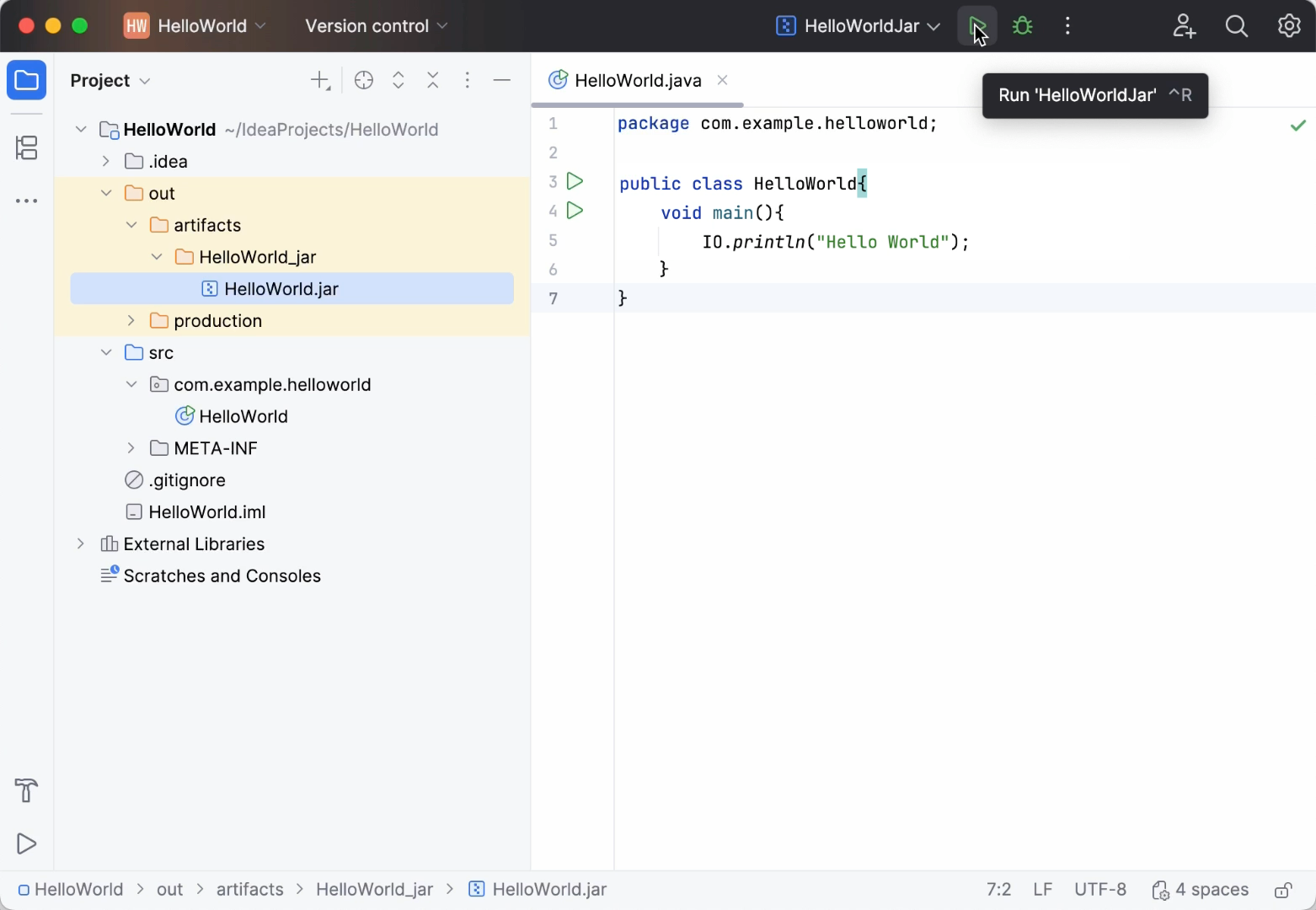The height and width of the screenshot is (910, 1316).
Task: Click the run gutter icon beside main method
Action: [575, 211]
